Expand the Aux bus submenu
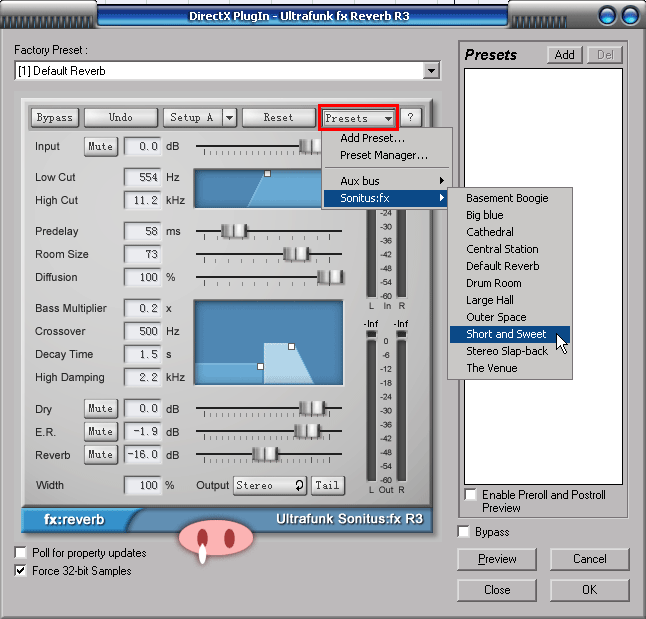646x619 pixels. [x=386, y=181]
